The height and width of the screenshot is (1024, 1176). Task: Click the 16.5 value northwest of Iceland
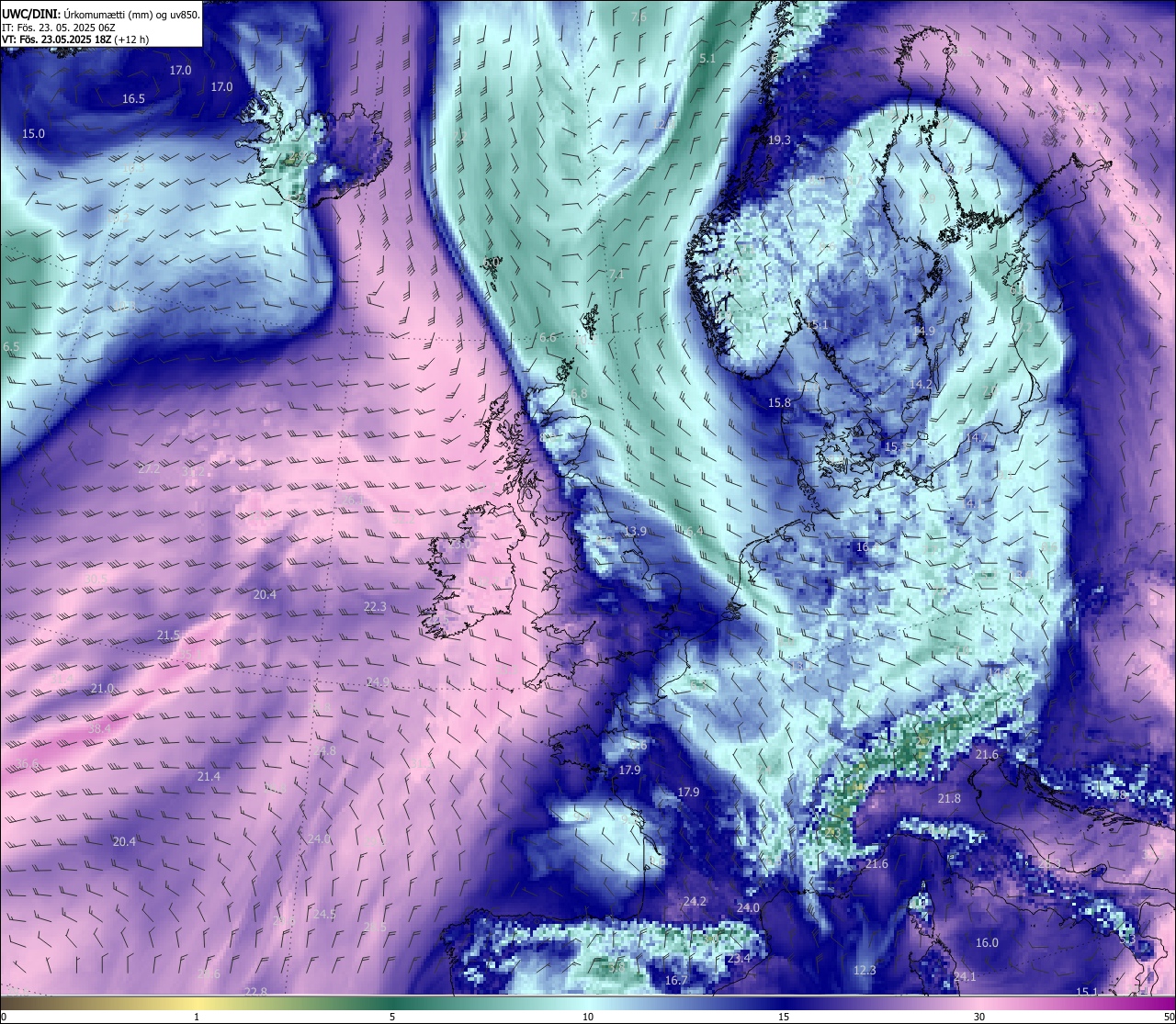point(134,99)
